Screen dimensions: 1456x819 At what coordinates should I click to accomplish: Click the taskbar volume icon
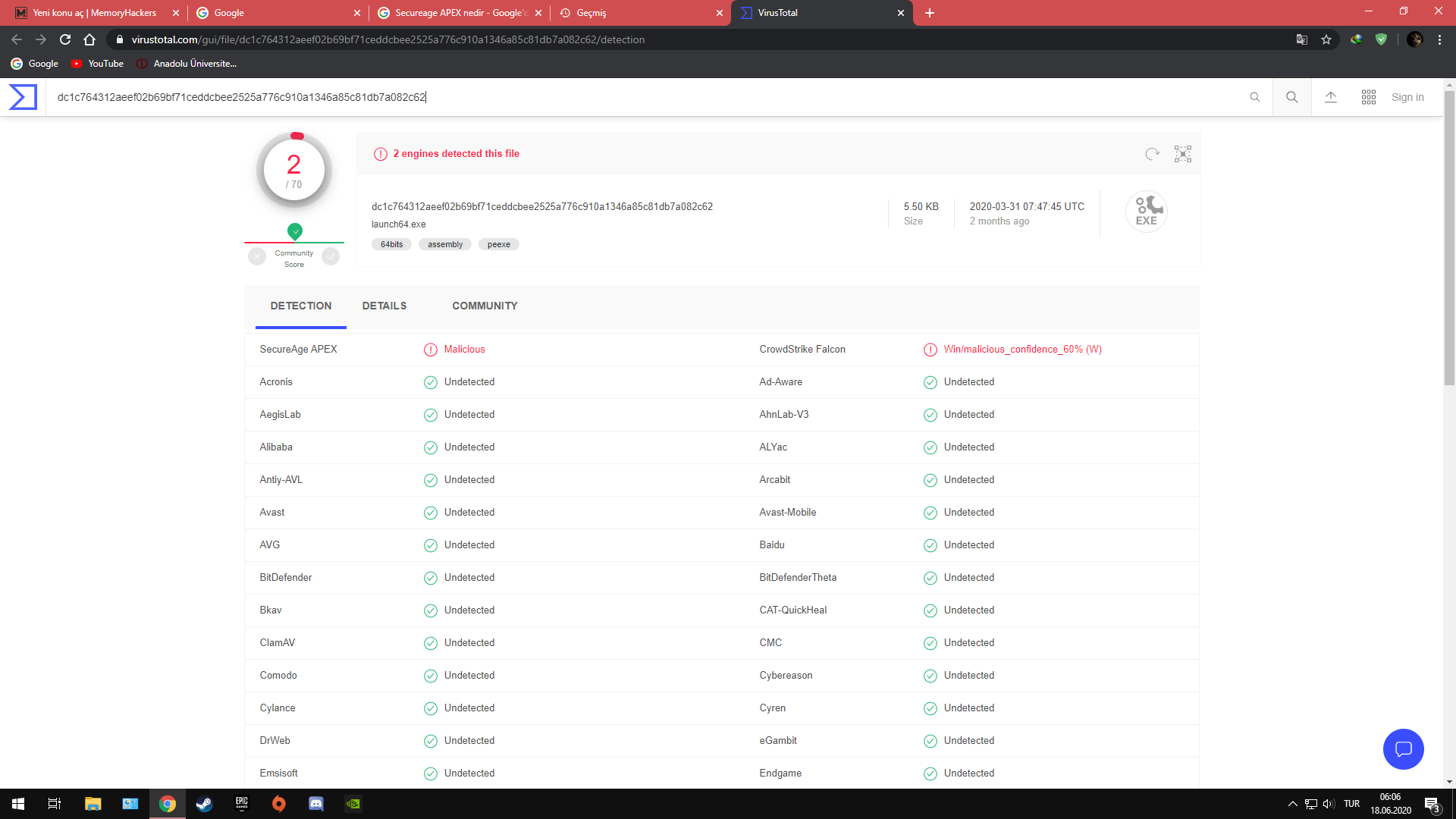point(1329,804)
